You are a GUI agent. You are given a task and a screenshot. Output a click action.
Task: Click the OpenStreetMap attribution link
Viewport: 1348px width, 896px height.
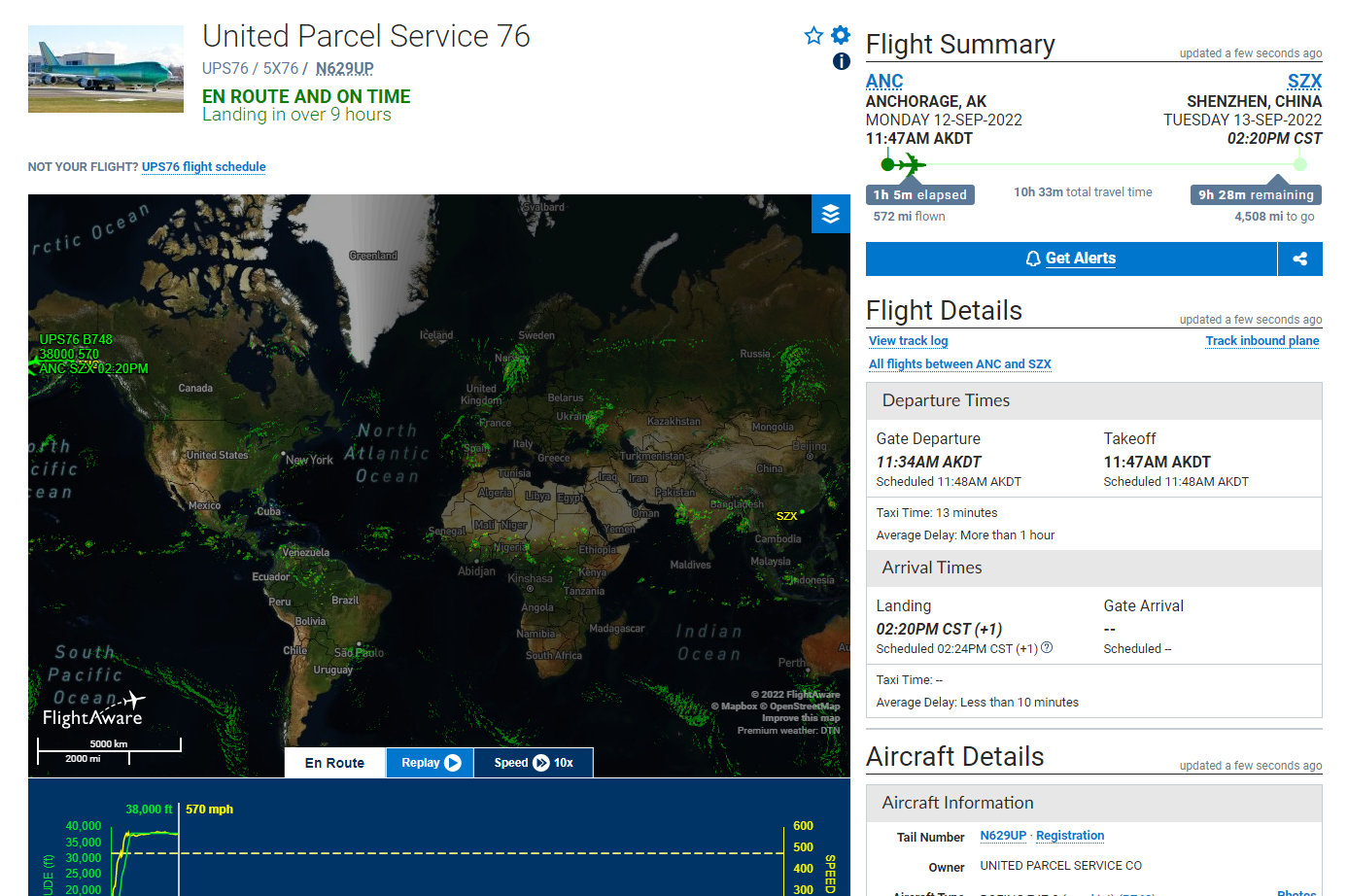click(805, 706)
